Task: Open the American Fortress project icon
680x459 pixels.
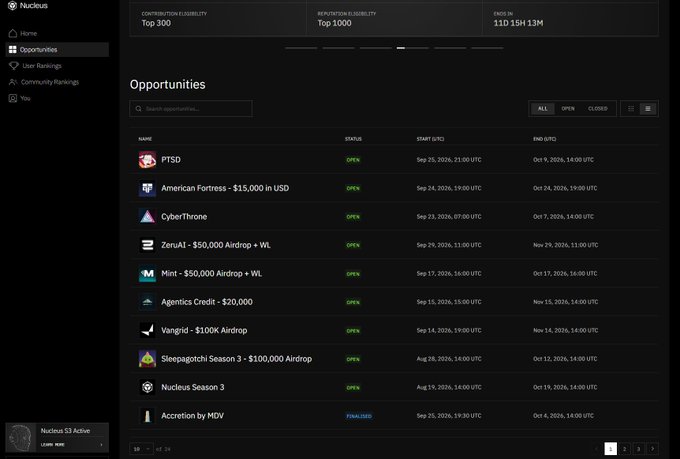Action: pos(147,188)
